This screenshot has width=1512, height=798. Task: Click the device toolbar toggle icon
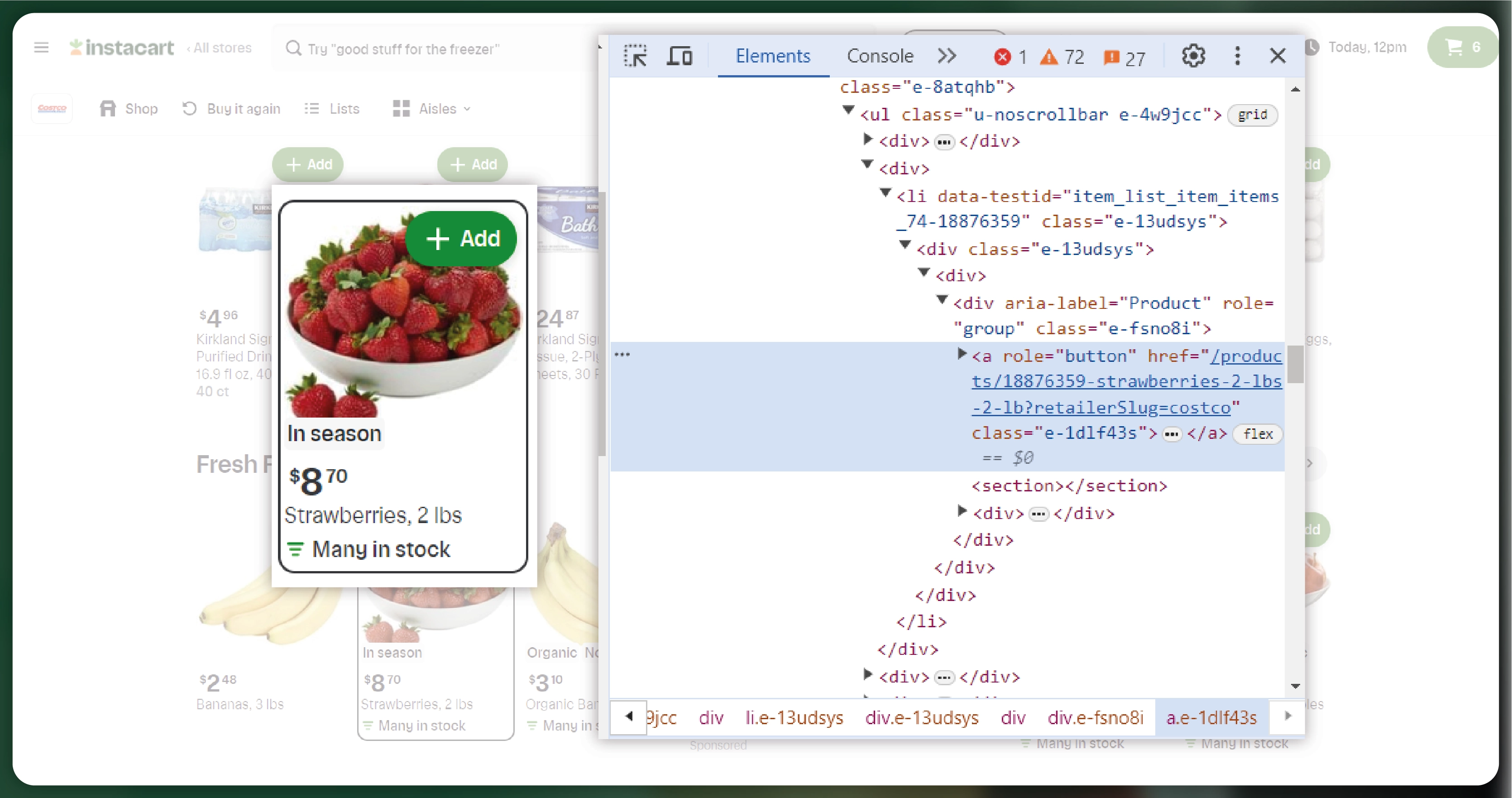coord(679,55)
